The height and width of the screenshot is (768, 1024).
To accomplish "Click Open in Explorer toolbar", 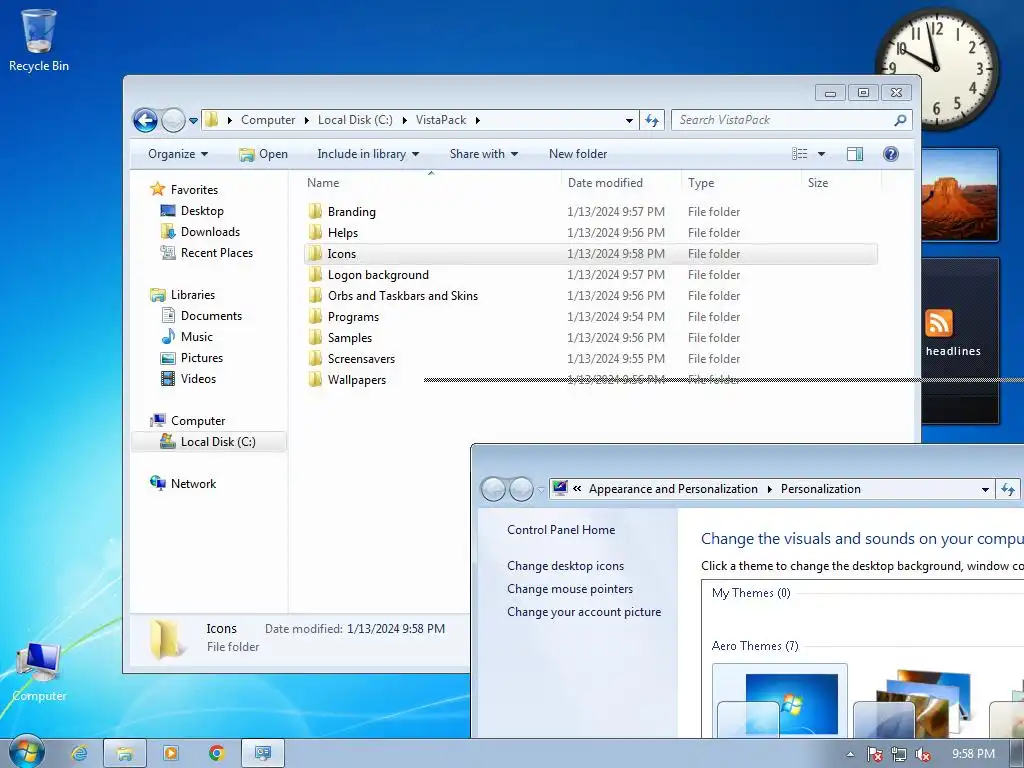I will pyautogui.click(x=264, y=154).
